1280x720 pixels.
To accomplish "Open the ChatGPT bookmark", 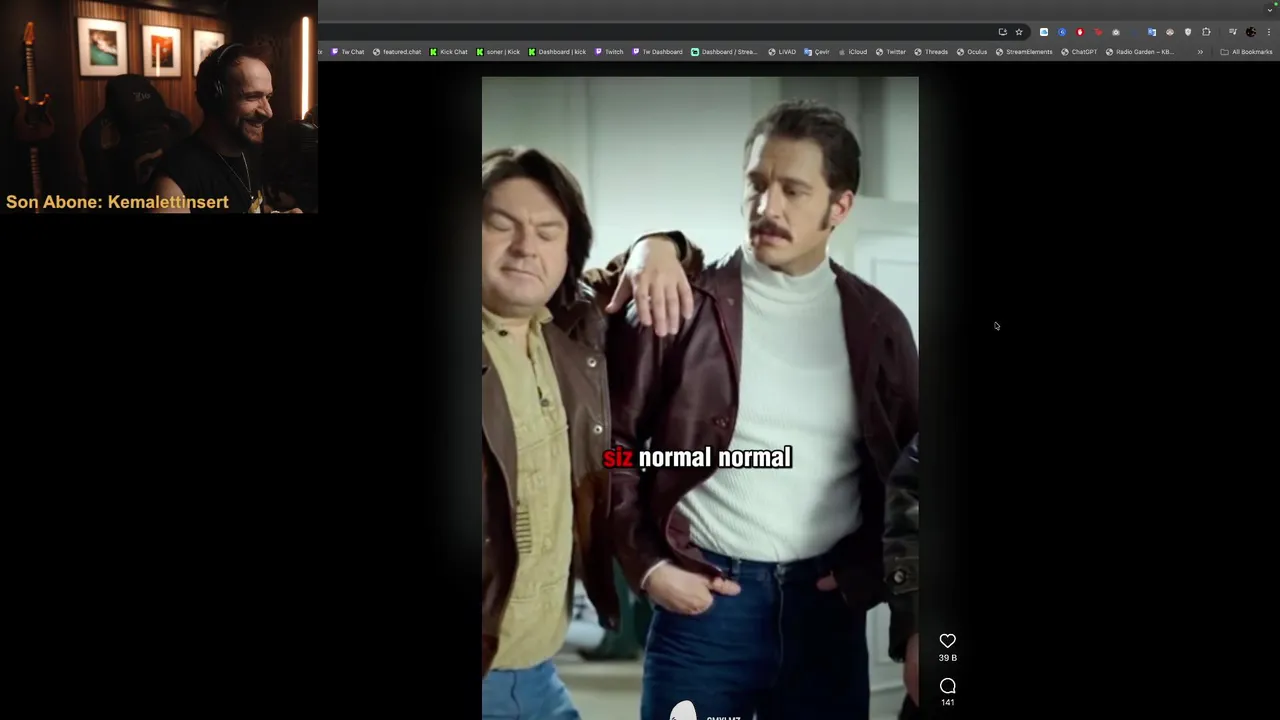I will point(1079,52).
